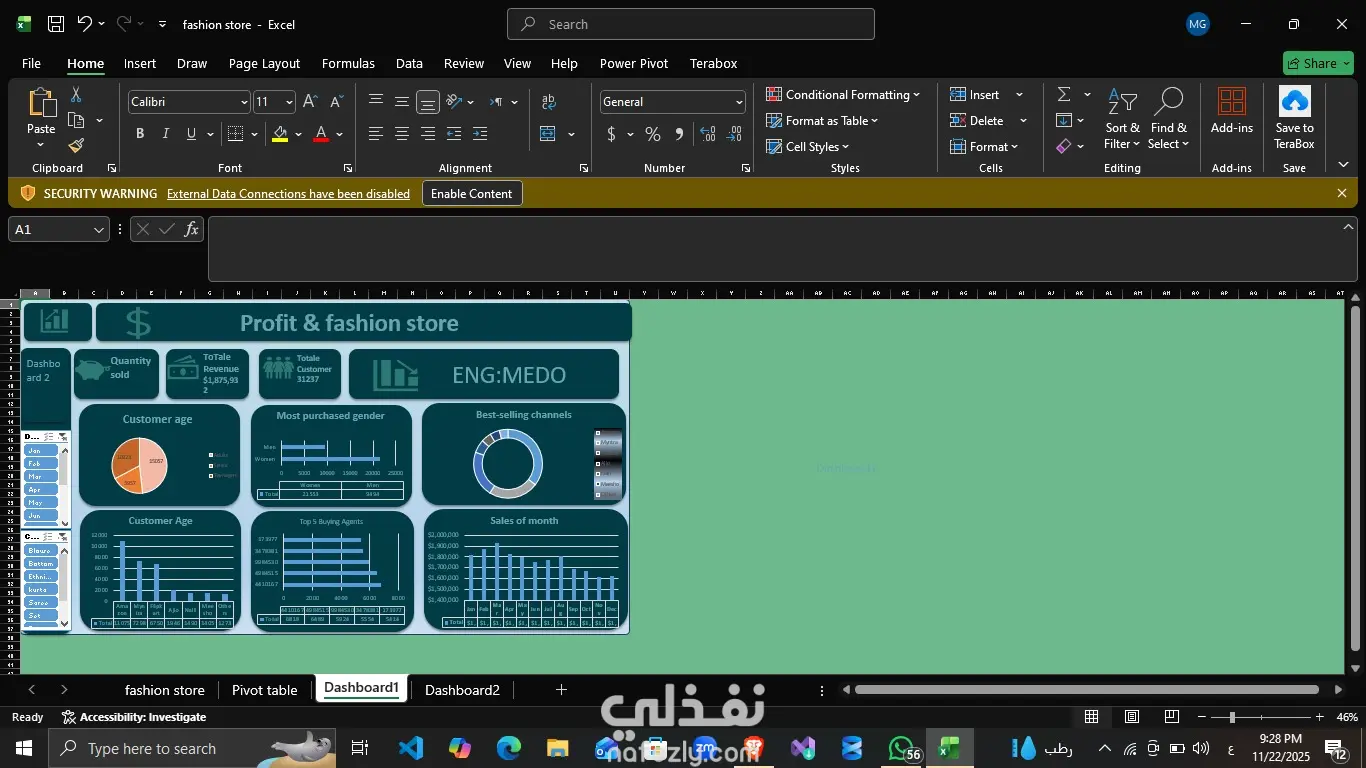Screen dimensions: 1366x768
Task: Open the font size 11 dropdown
Action: 289,102
